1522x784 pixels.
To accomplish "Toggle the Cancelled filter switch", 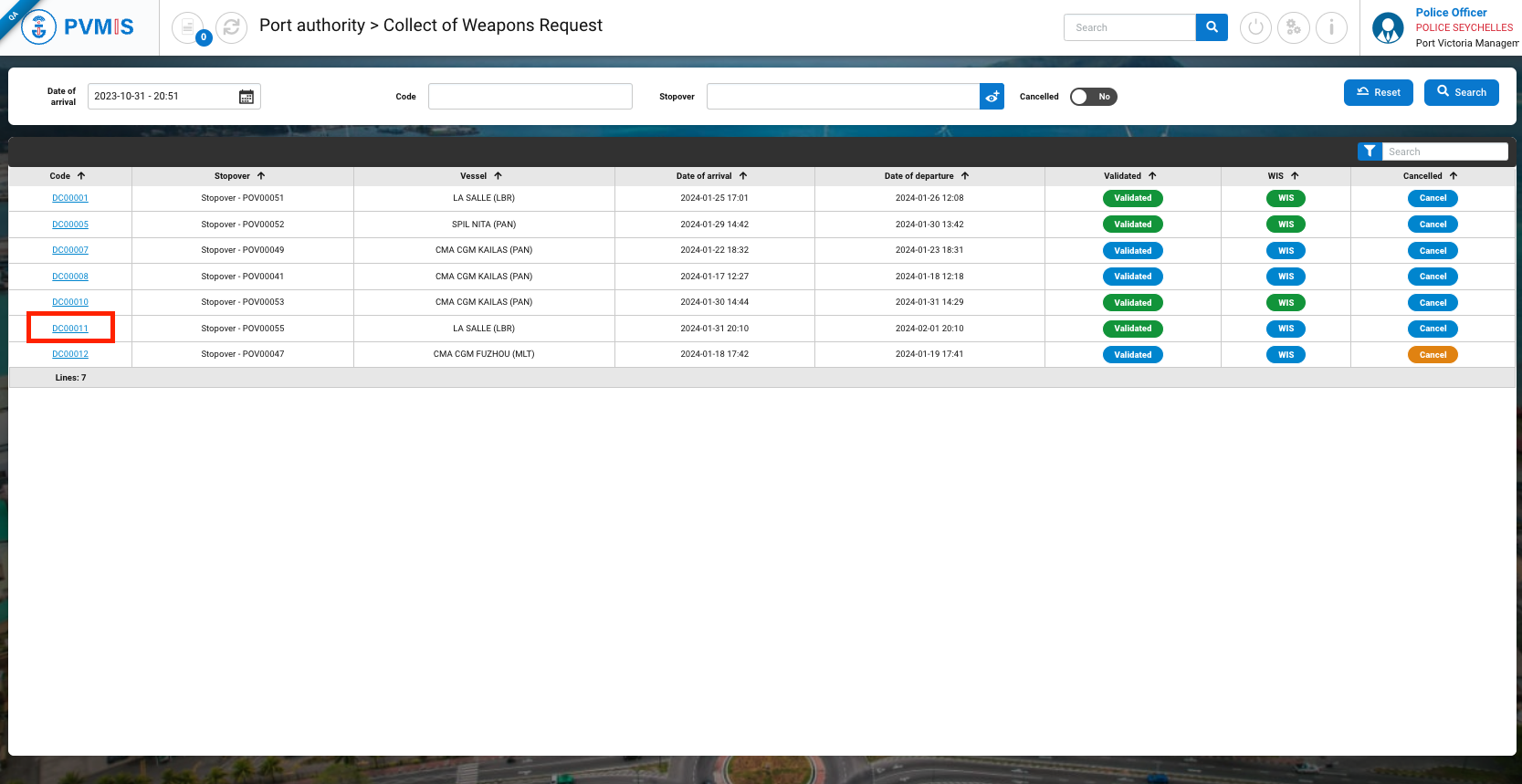I will point(1093,97).
